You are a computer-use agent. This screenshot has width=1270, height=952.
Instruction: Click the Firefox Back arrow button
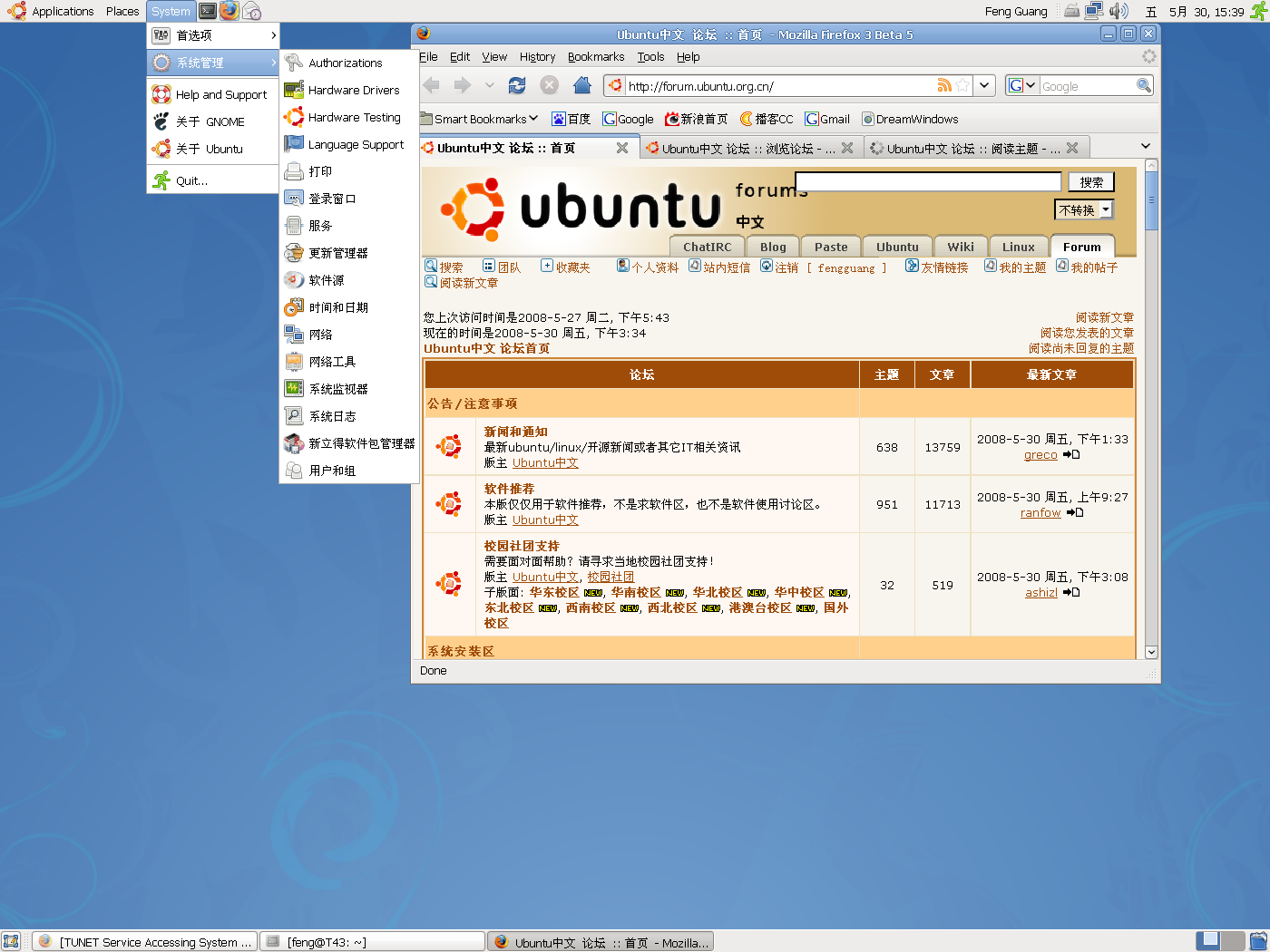432,85
